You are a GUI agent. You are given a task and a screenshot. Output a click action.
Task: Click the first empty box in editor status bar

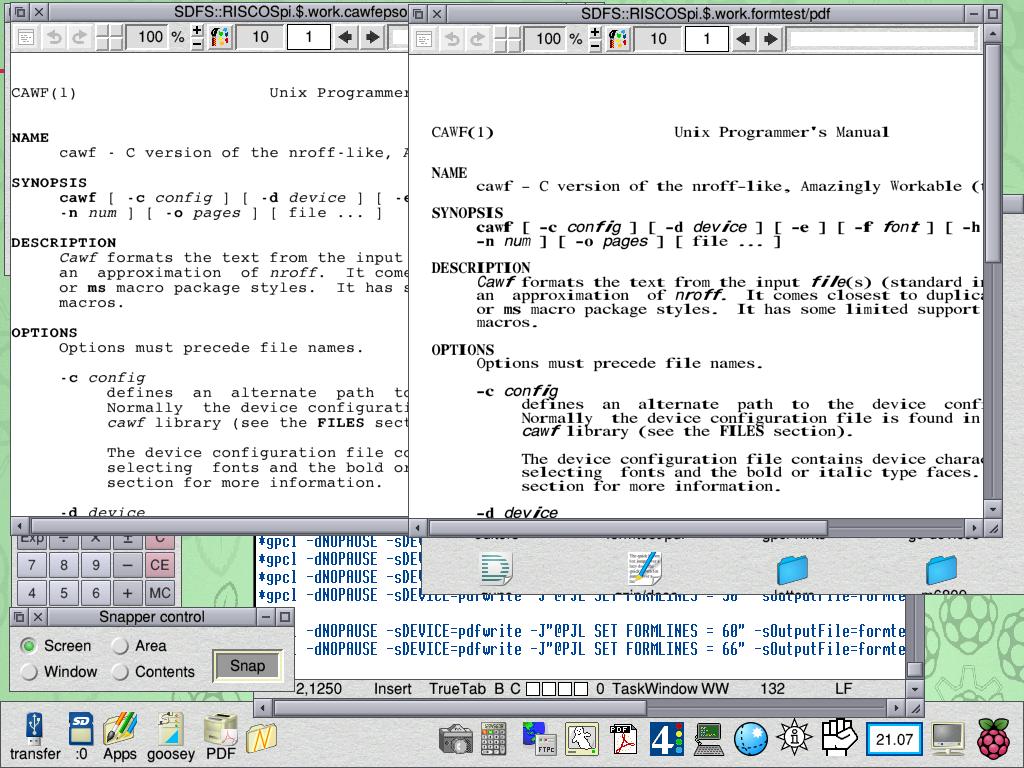pos(533,689)
